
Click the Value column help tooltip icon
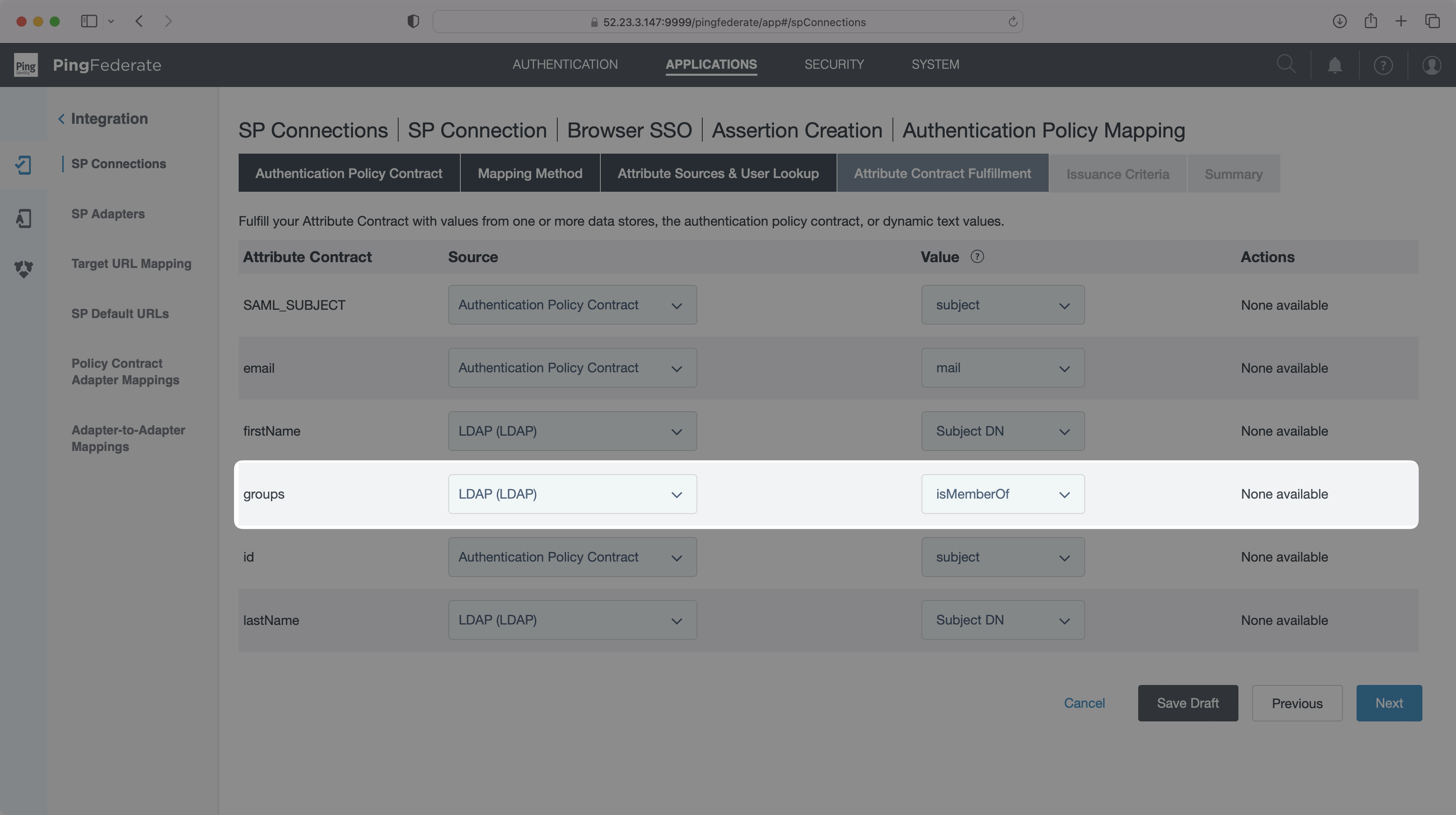point(978,256)
